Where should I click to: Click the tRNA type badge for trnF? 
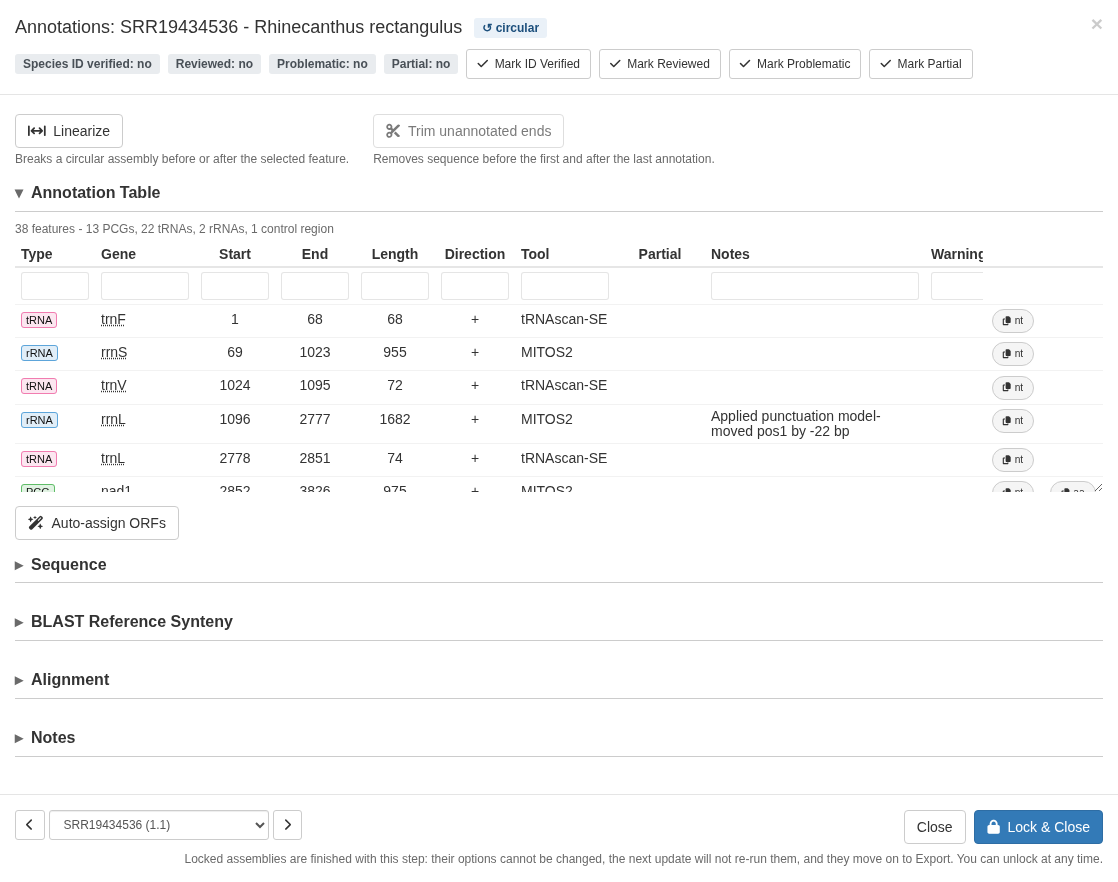pyautogui.click(x=39, y=320)
